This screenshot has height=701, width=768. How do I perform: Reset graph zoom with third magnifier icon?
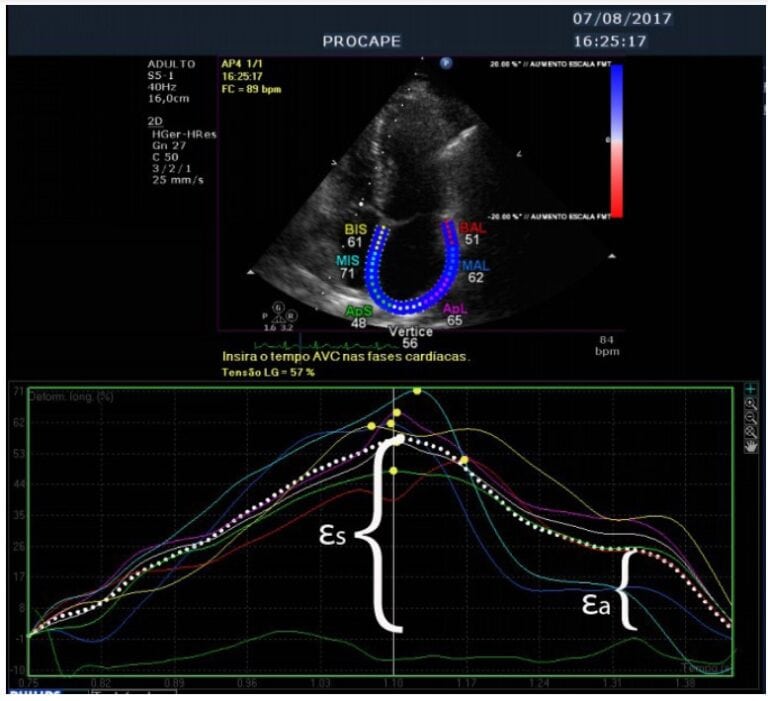click(751, 430)
